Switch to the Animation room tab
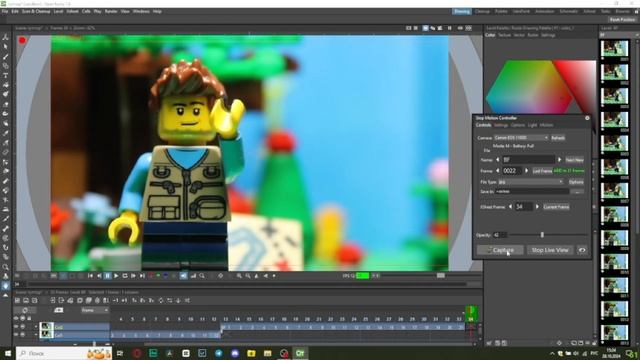 click(x=544, y=11)
